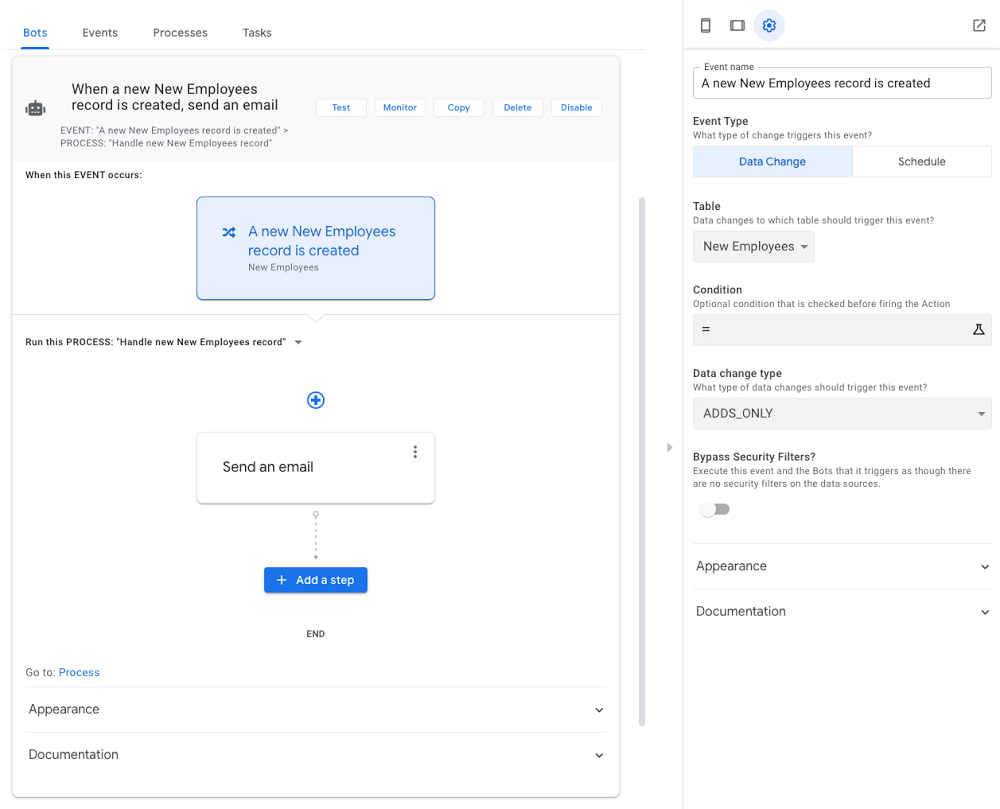Viewport: 1000px width, 809px height.
Task: Click the blue plus circle to insert step
Action: pos(316,400)
